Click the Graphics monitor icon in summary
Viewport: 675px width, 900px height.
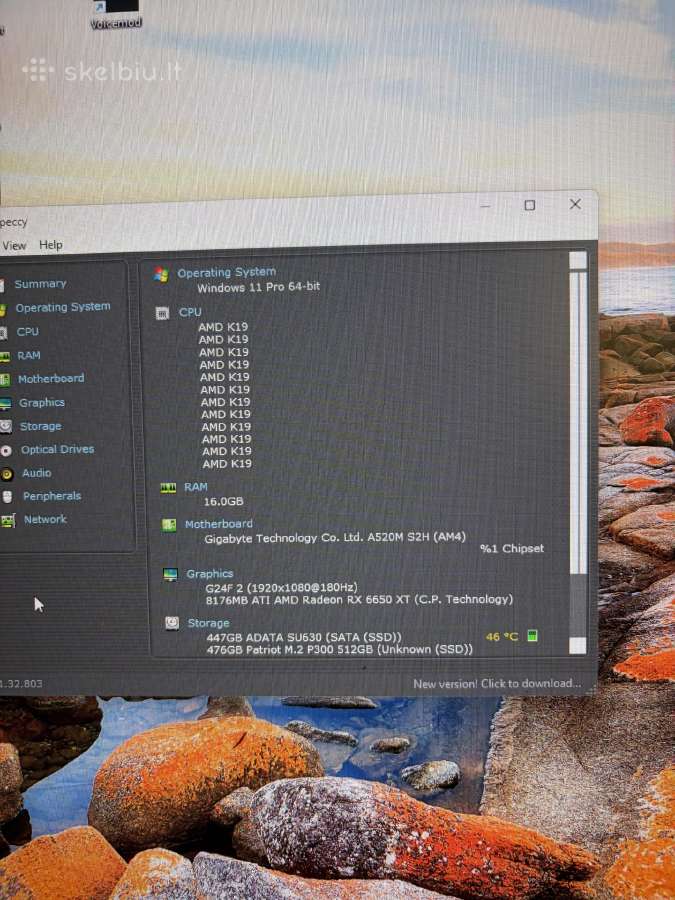(x=170, y=575)
